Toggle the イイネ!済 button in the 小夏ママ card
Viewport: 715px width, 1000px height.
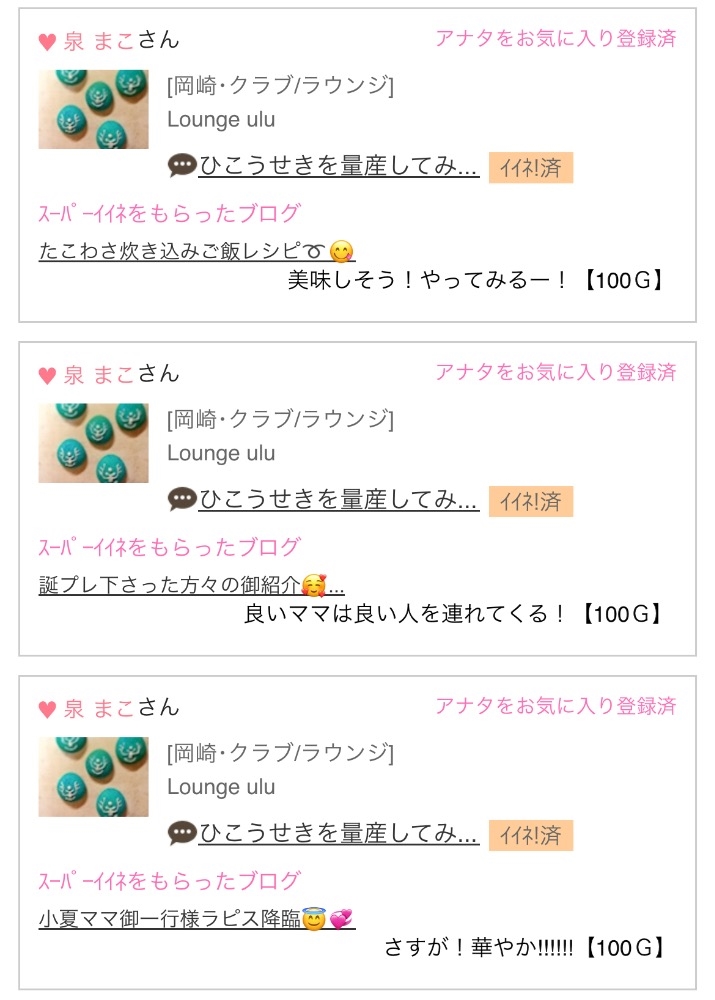coord(530,836)
